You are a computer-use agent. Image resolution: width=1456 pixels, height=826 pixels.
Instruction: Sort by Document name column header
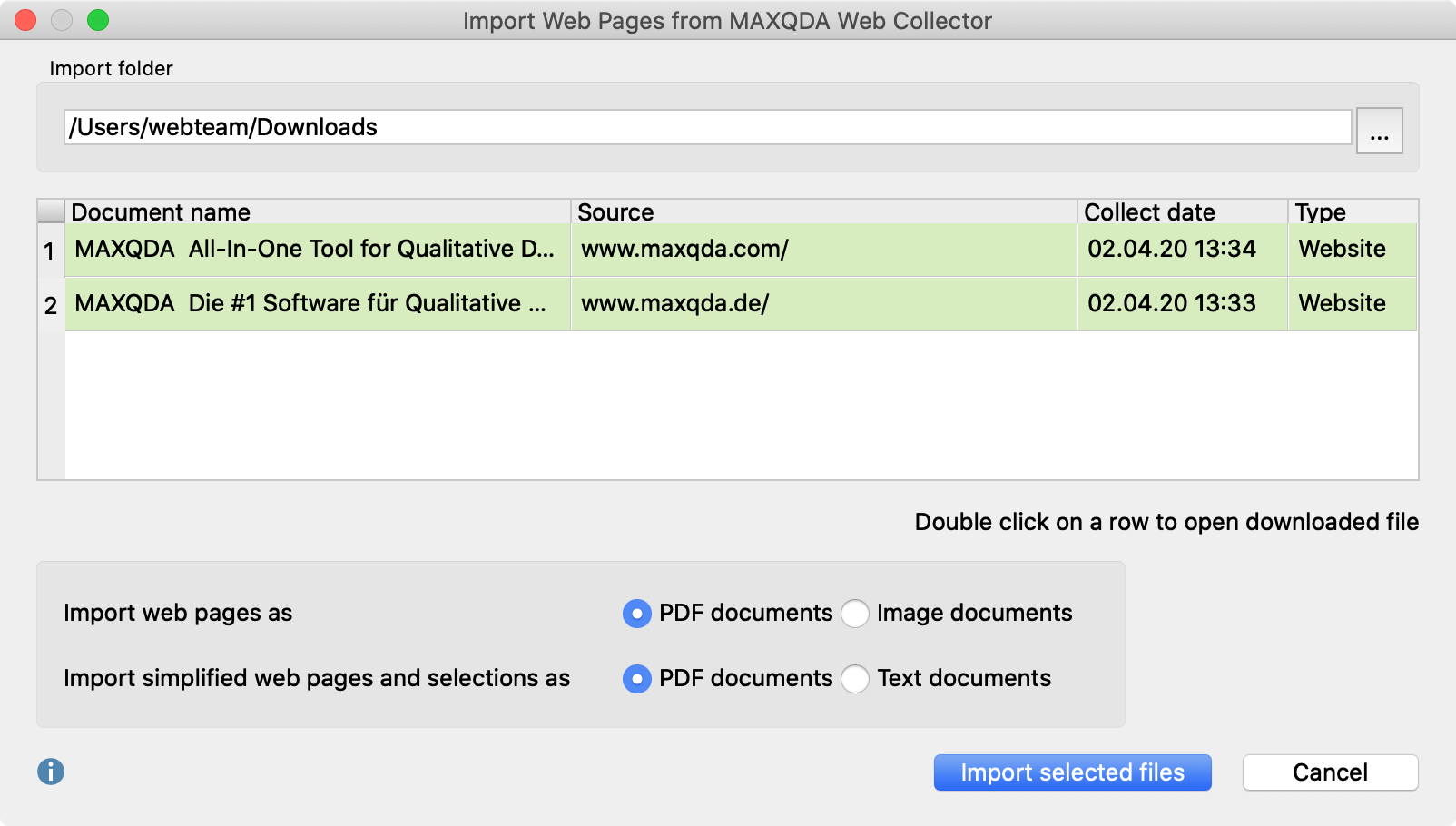(x=318, y=211)
